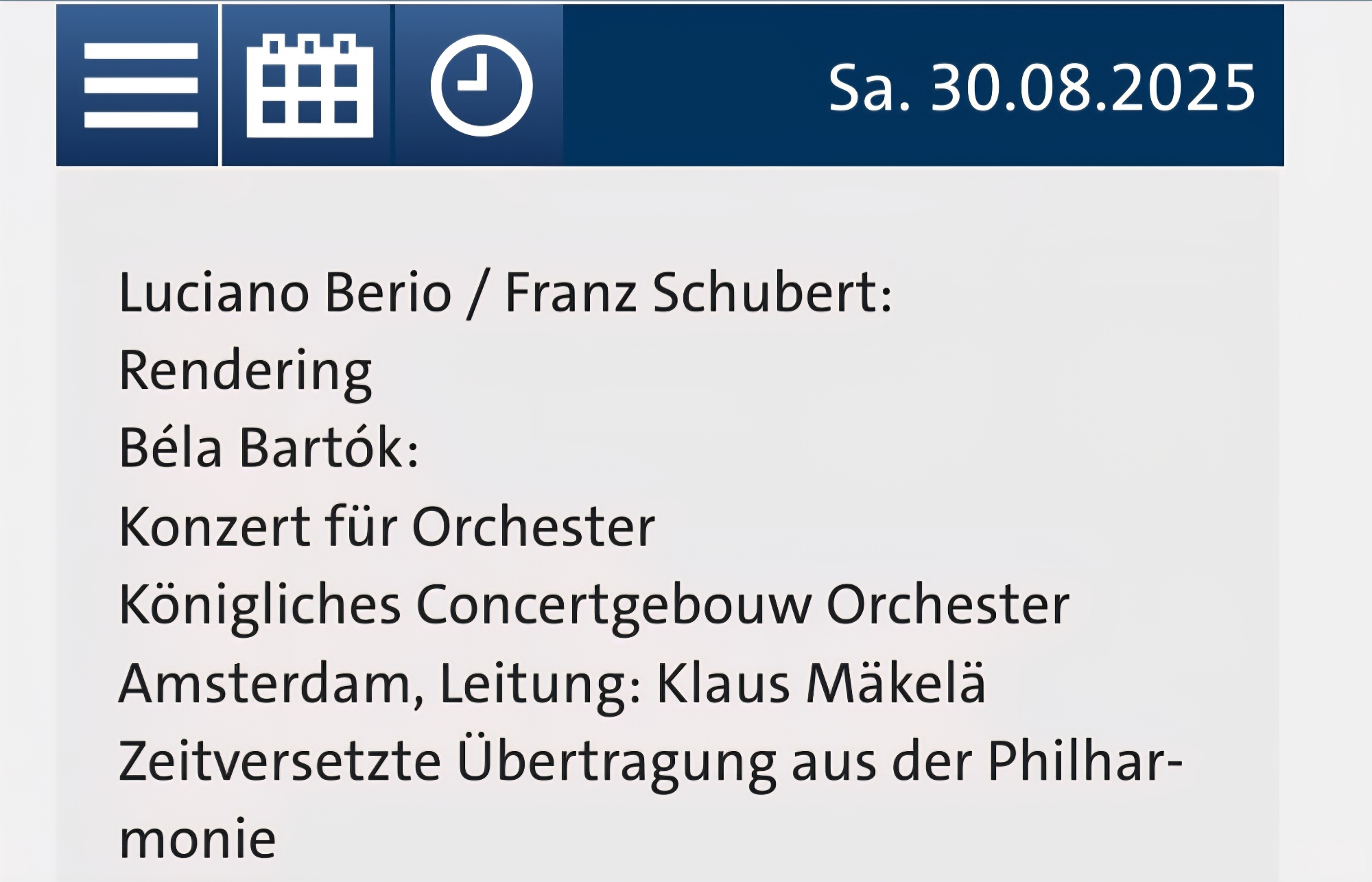Click the final line fragment monie
The image size is (1372, 882).
click(198, 839)
